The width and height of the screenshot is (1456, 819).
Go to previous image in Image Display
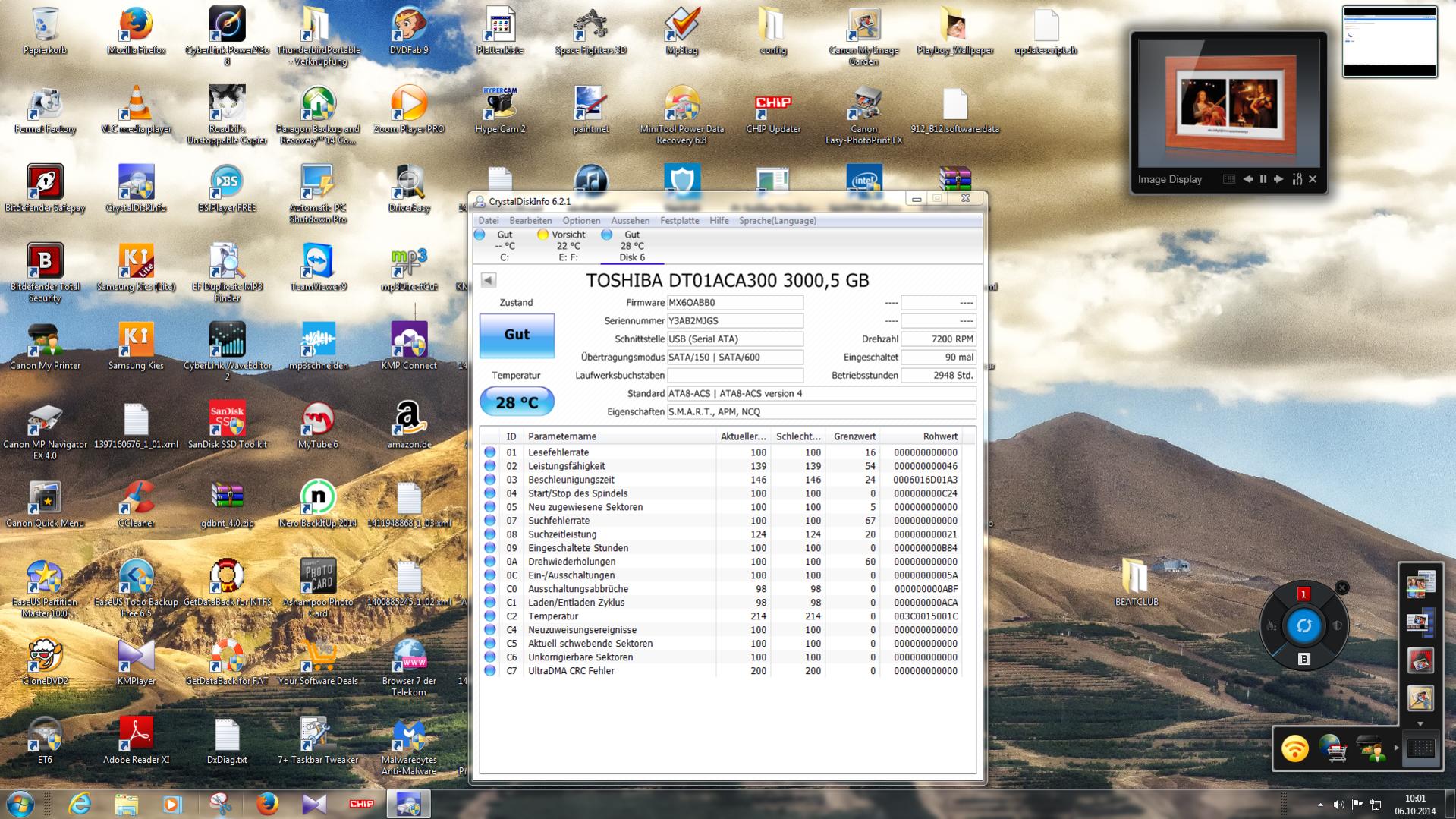1247,179
